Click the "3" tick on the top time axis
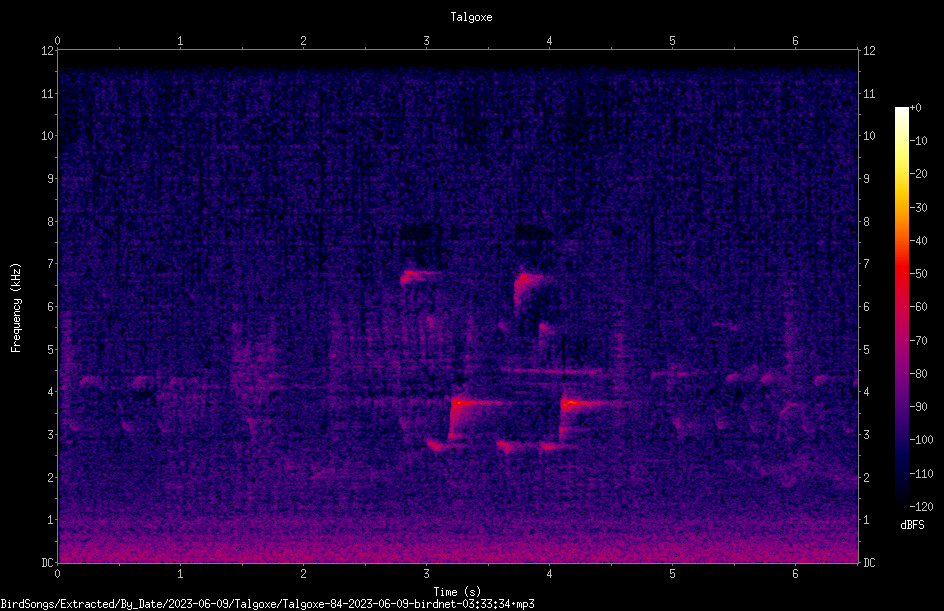The image size is (944, 611). [x=426, y=41]
